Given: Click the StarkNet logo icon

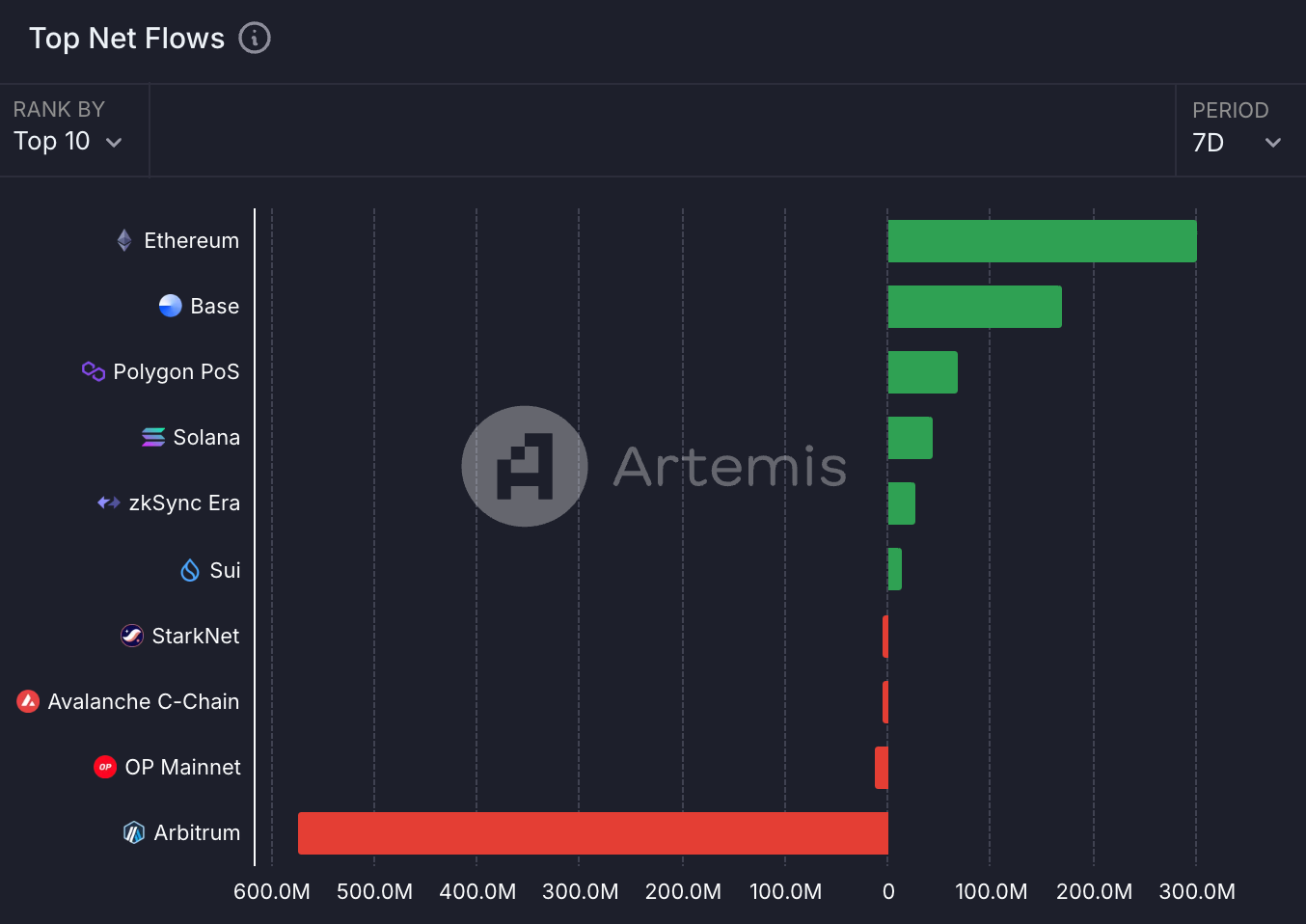Looking at the screenshot, I should [132, 636].
